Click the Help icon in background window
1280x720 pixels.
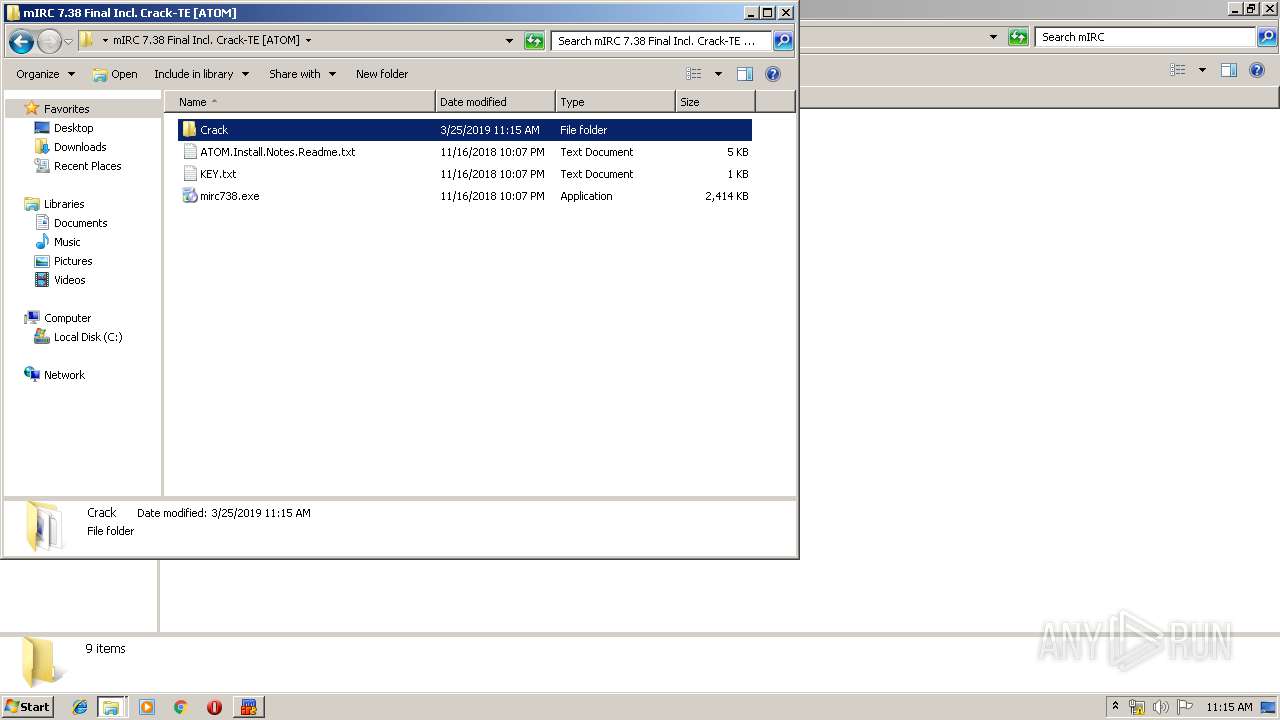coord(1257,70)
